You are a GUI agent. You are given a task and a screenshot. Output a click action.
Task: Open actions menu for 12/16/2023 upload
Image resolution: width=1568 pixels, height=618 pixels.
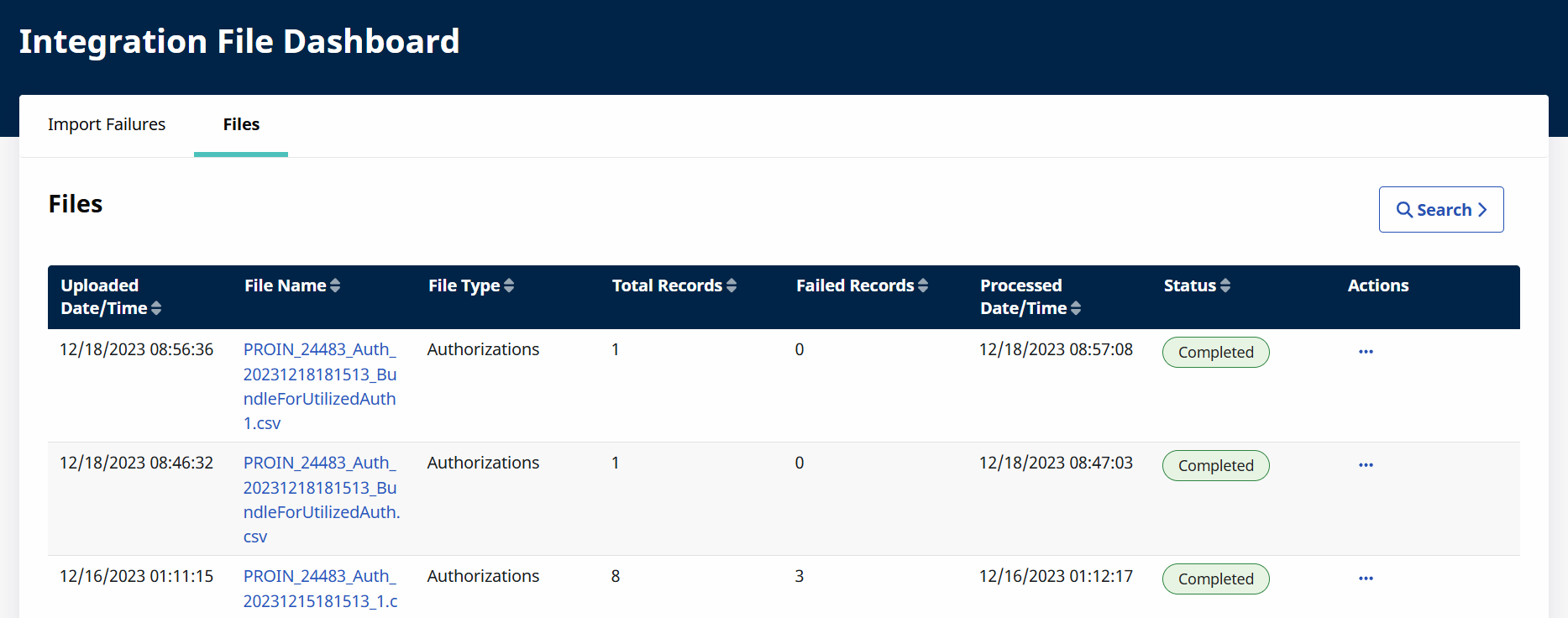click(1366, 579)
